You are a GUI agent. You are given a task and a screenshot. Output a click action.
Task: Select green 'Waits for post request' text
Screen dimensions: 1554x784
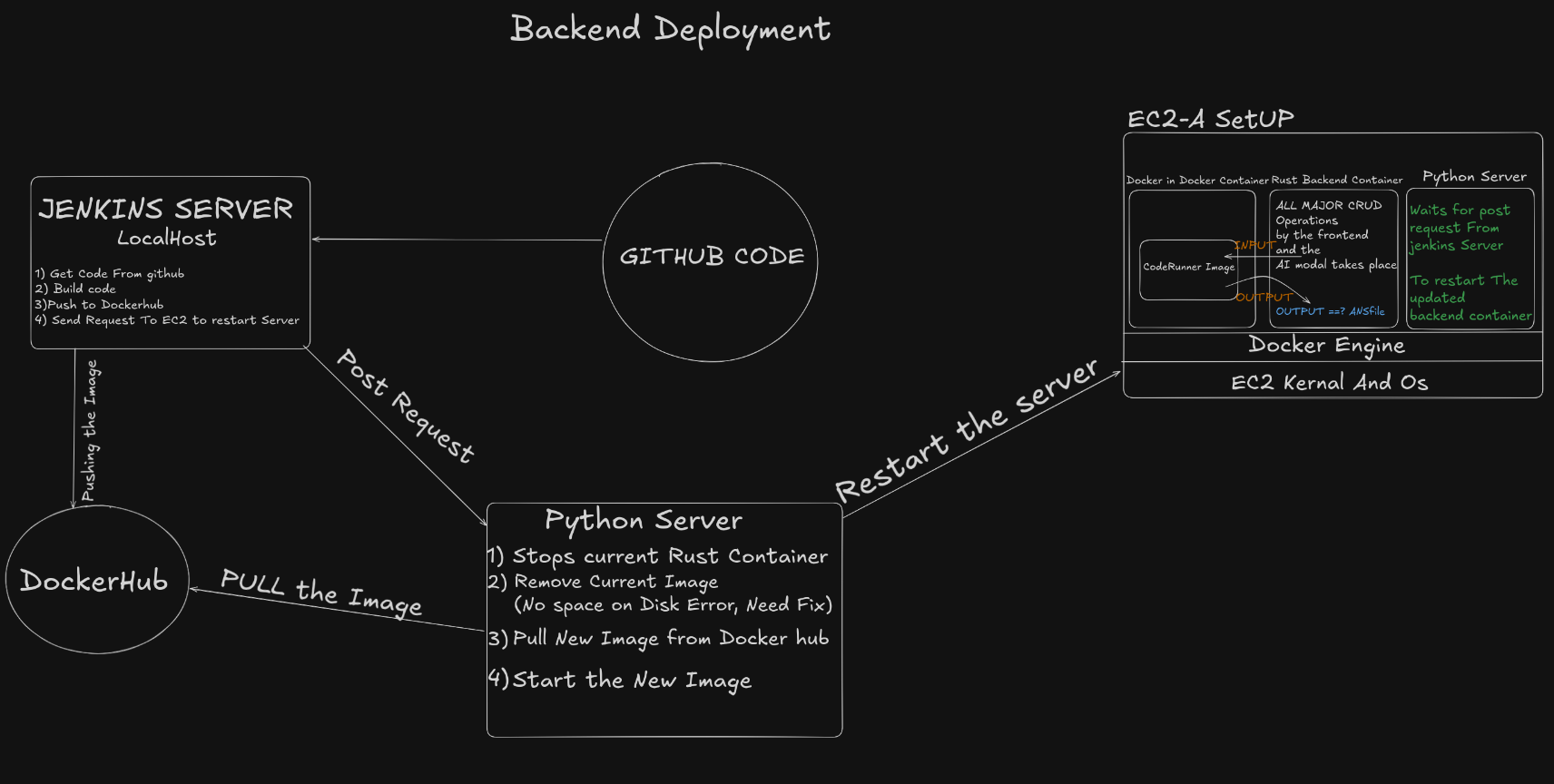(1460, 228)
